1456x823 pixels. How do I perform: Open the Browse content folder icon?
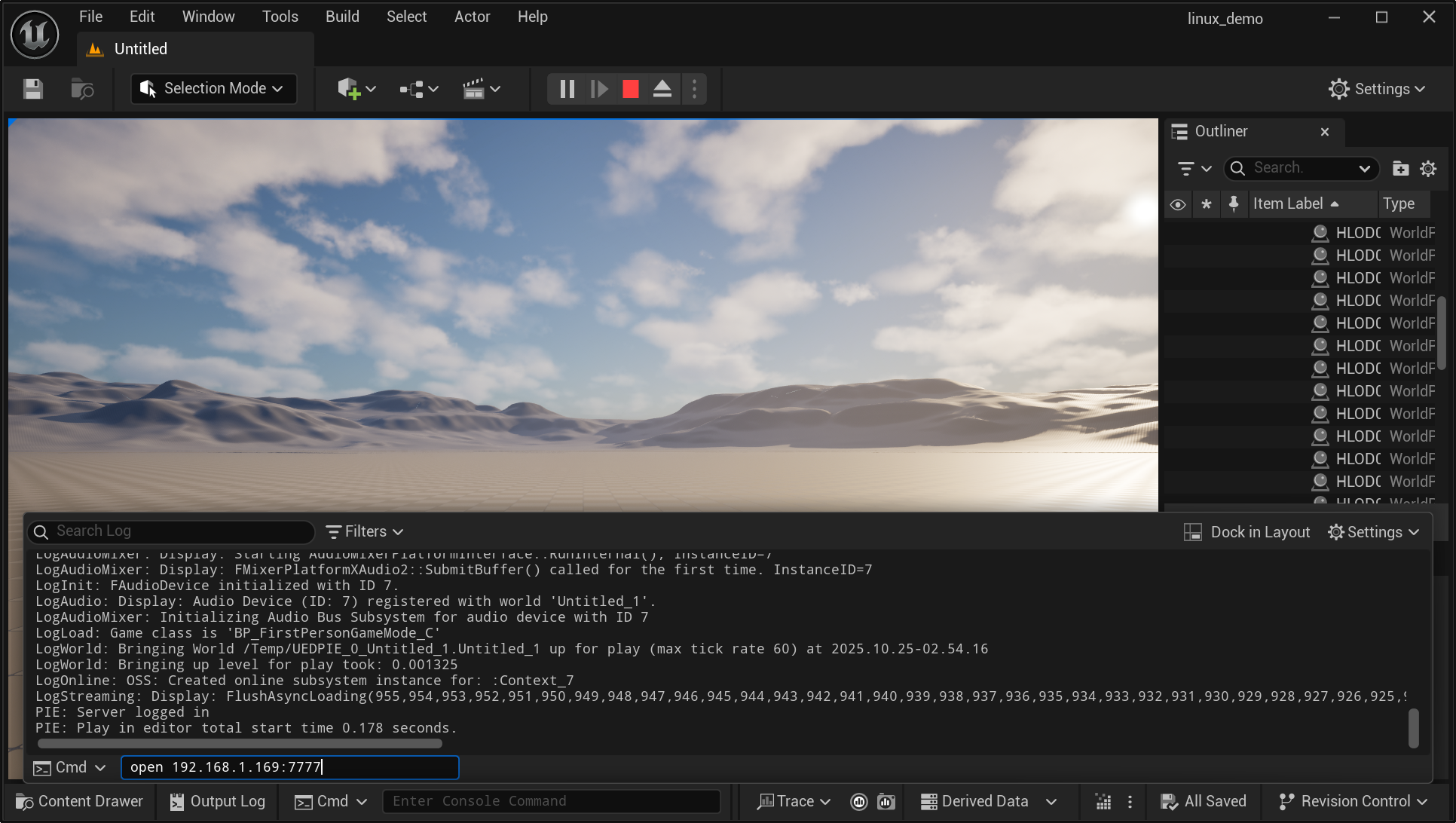click(82, 89)
